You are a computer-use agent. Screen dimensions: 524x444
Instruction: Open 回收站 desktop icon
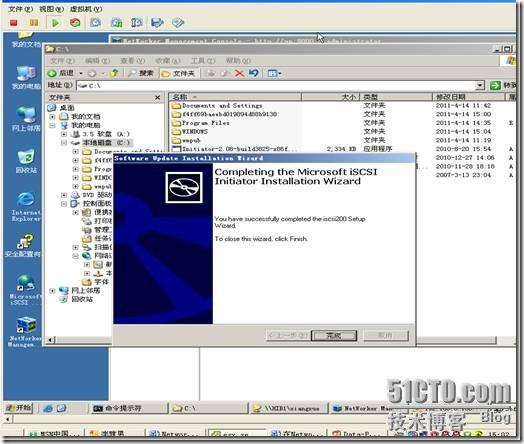pyautogui.click(x=26, y=161)
